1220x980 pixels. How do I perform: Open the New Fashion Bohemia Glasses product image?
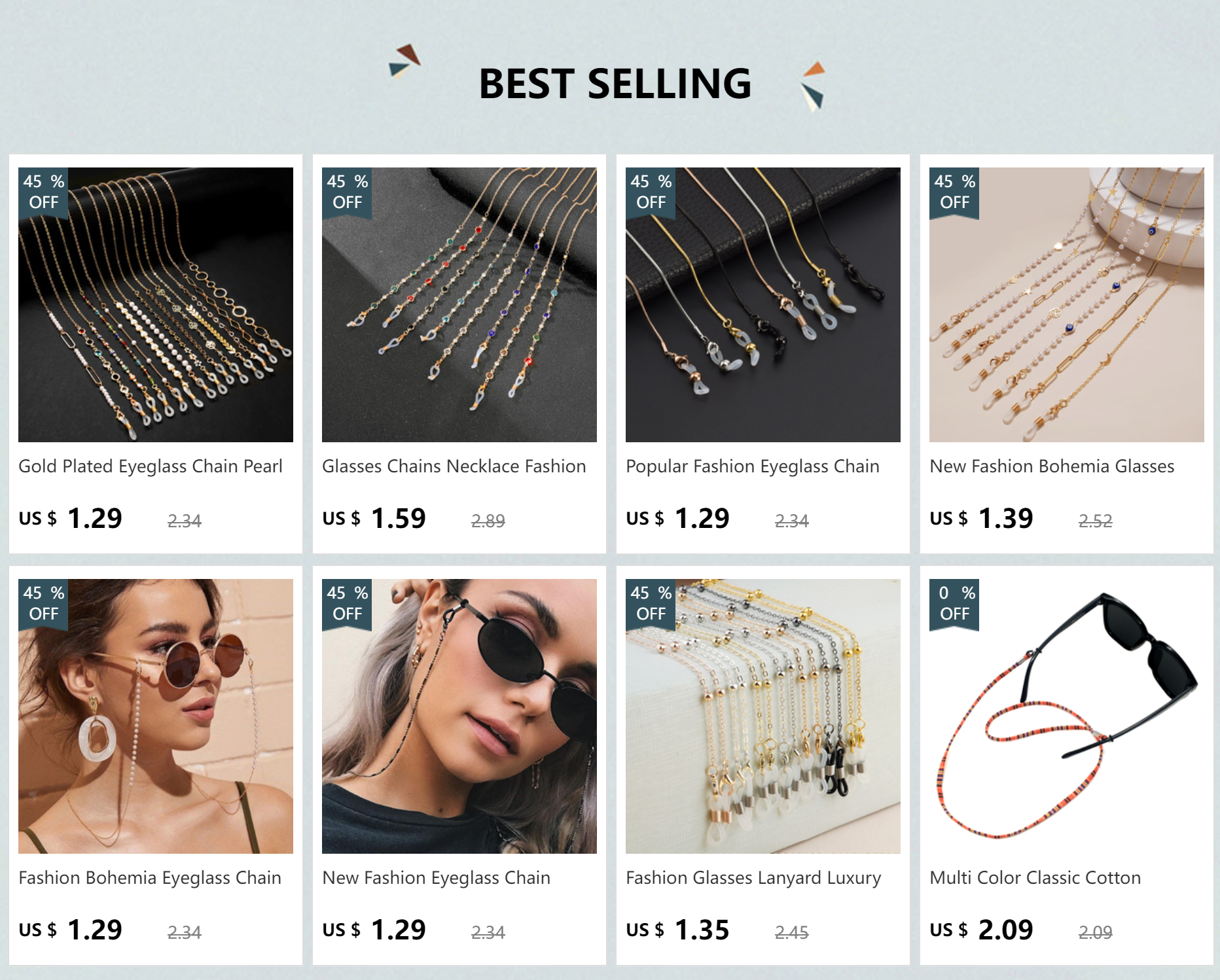(1067, 305)
